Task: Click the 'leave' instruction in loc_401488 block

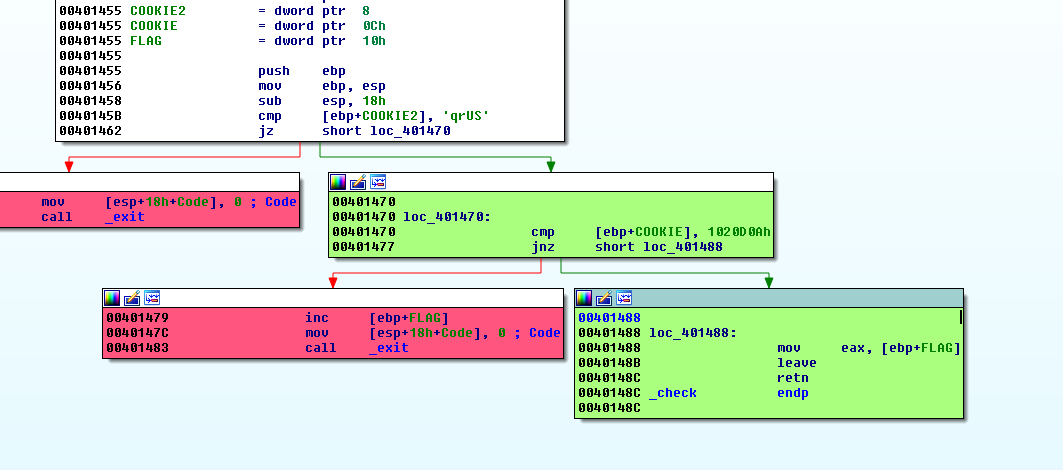Action: click(796, 363)
